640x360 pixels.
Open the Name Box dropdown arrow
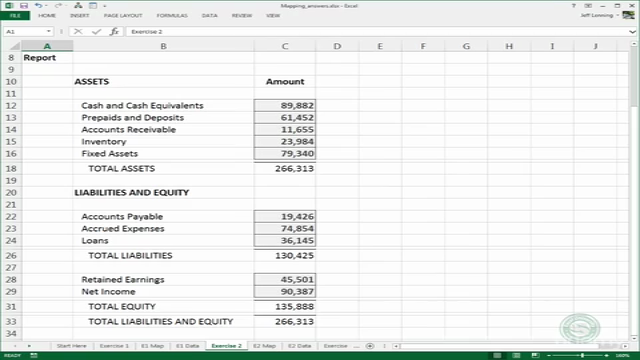49,31
